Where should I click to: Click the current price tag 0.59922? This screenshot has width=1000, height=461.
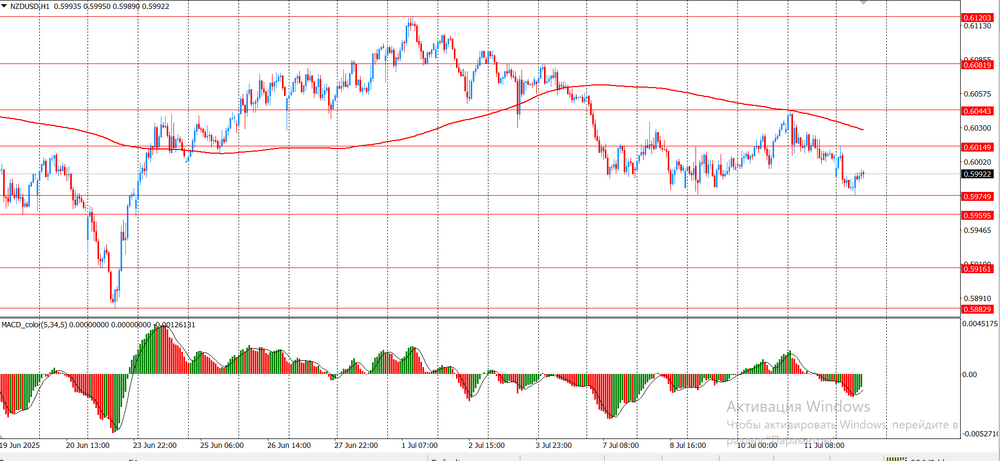click(977, 174)
